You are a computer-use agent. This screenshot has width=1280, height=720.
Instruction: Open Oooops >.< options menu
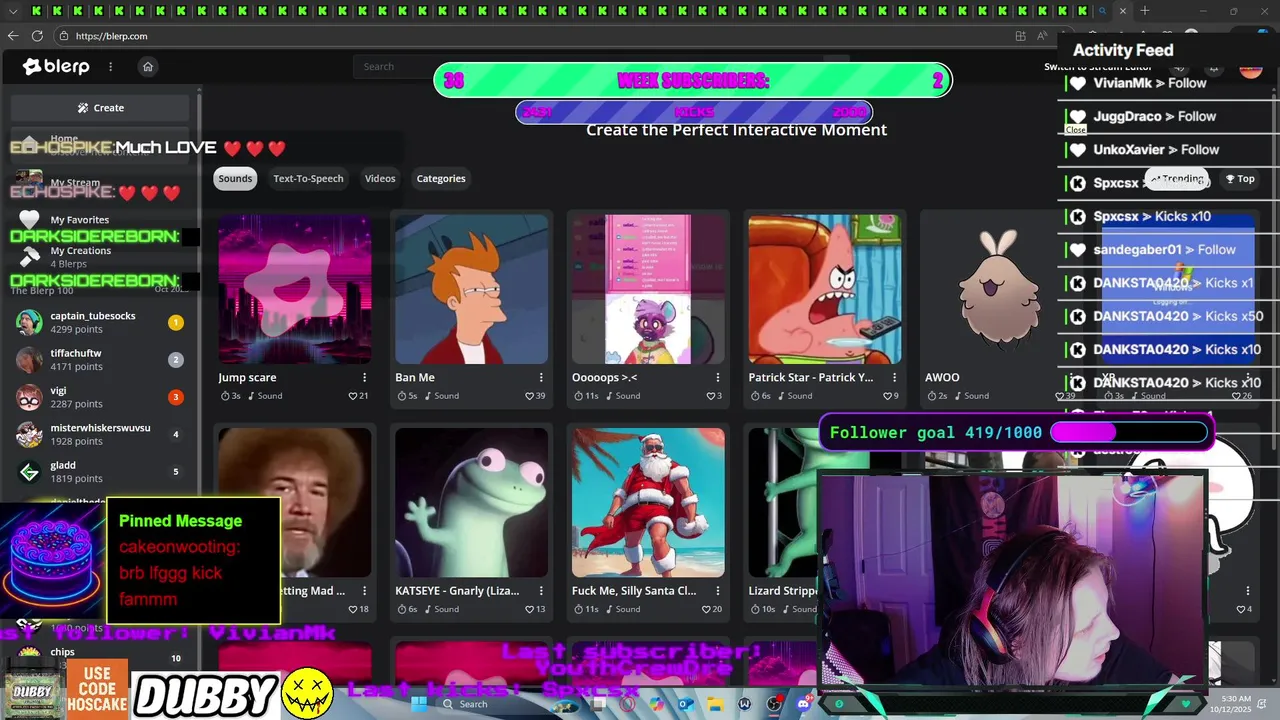[717, 377]
